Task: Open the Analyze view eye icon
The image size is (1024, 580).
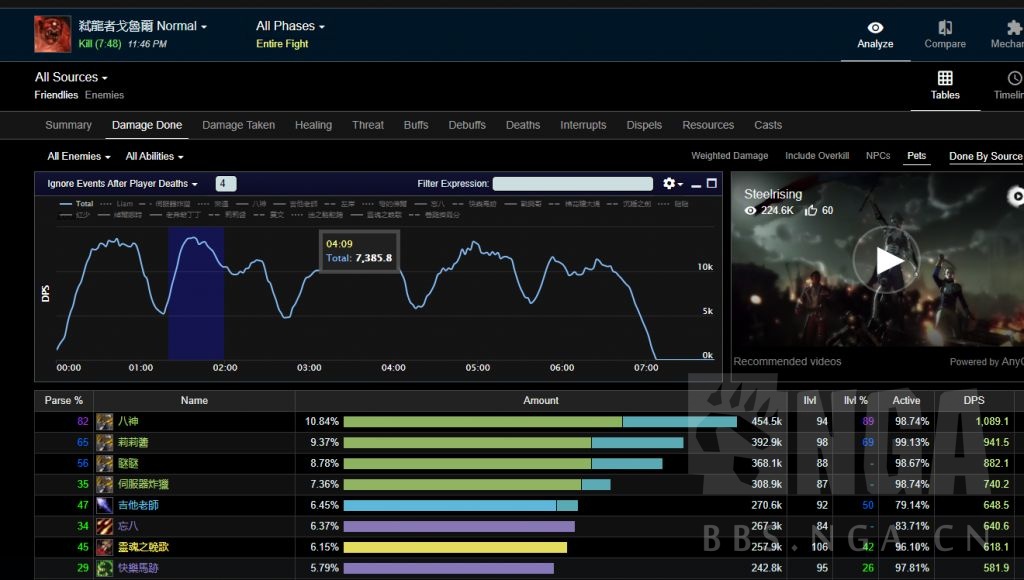Action: [x=875, y=28]
